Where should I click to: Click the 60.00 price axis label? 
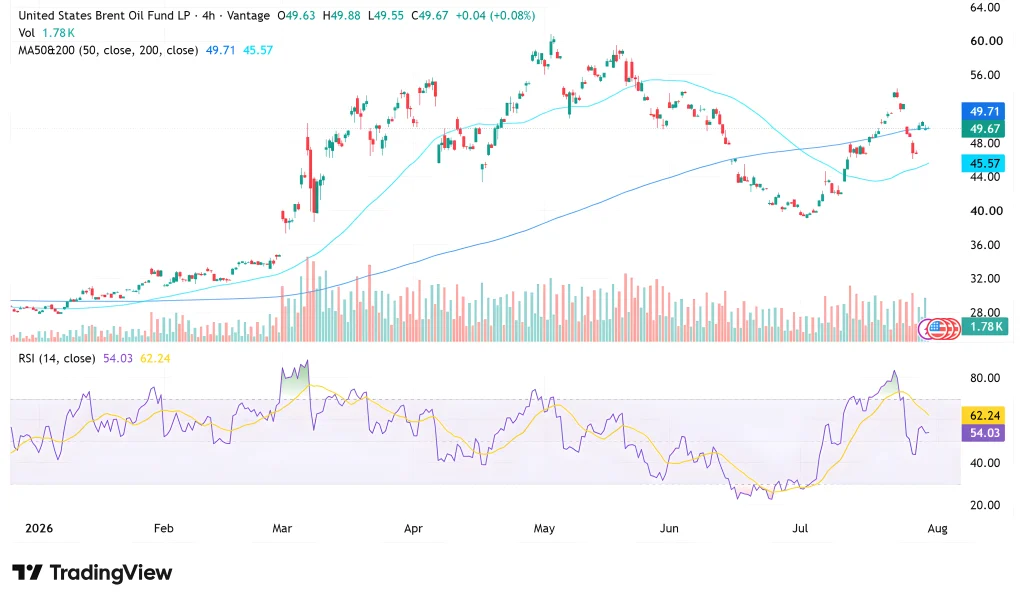(x=986, y=41)
